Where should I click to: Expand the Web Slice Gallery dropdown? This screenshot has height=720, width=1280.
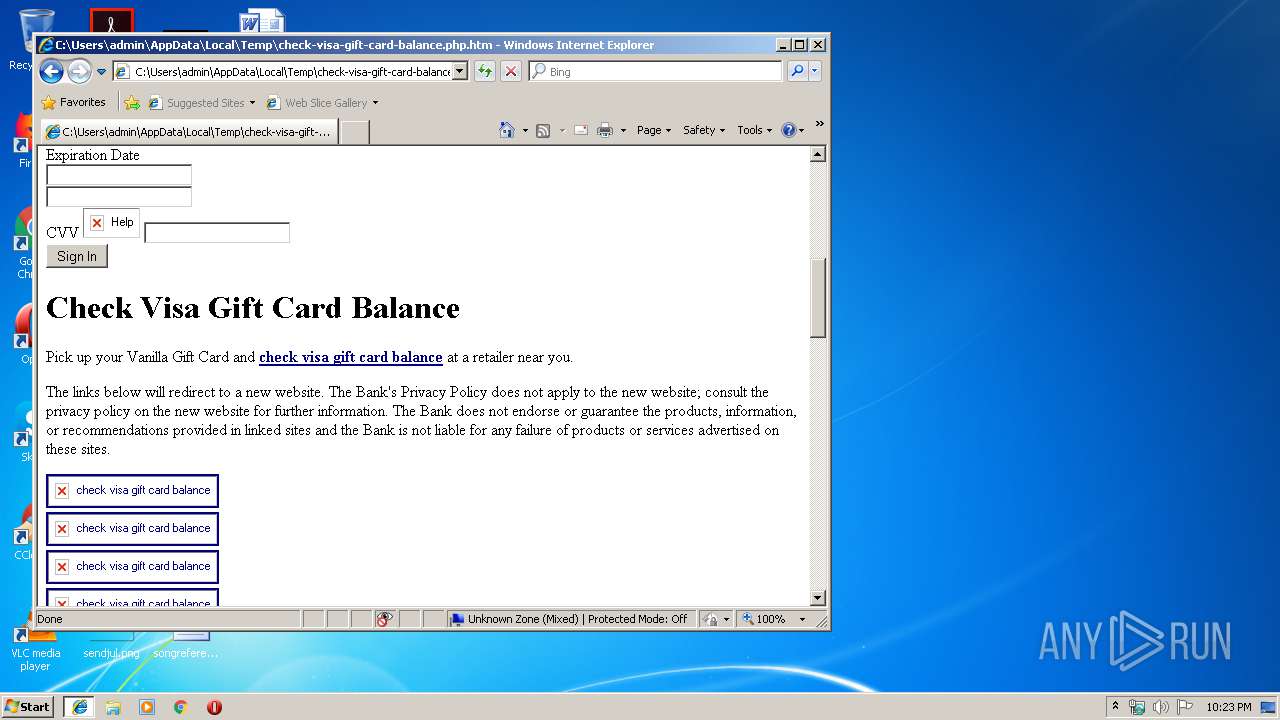(x=375, y=103)
